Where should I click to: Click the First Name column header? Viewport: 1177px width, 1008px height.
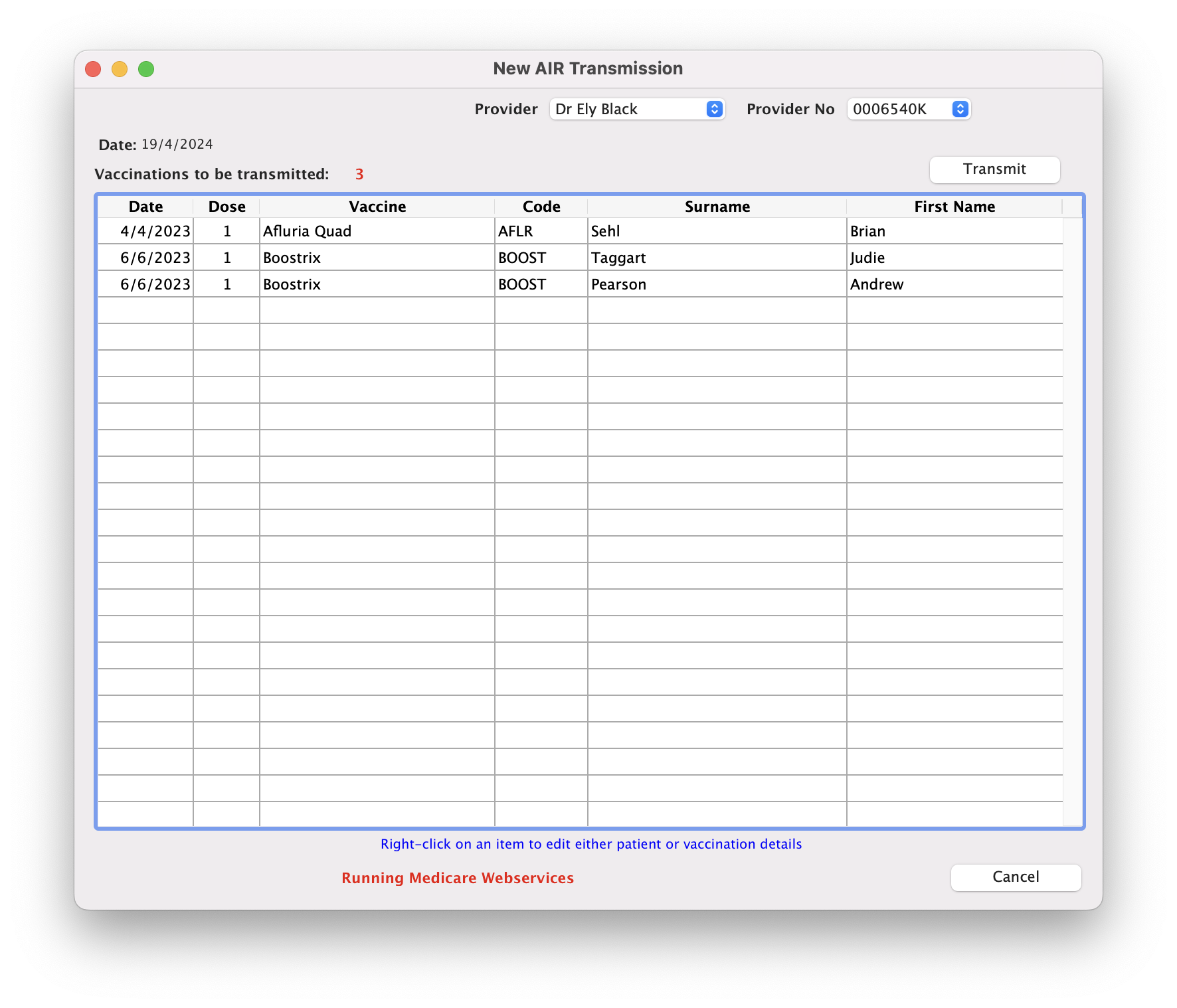coord(954,207)
